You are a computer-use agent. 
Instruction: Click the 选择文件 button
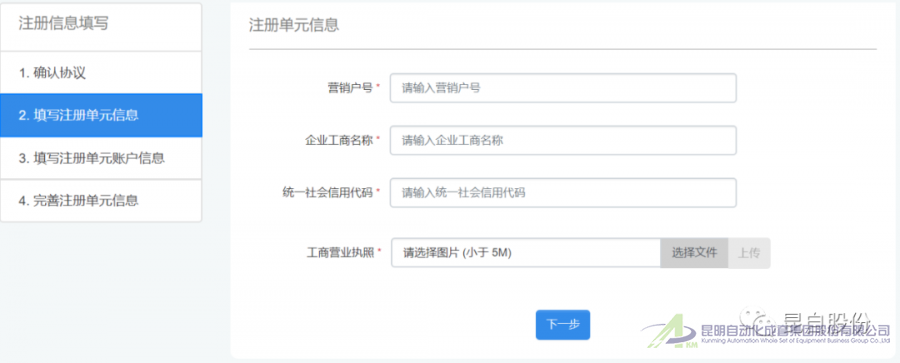[x=695, y=253]
